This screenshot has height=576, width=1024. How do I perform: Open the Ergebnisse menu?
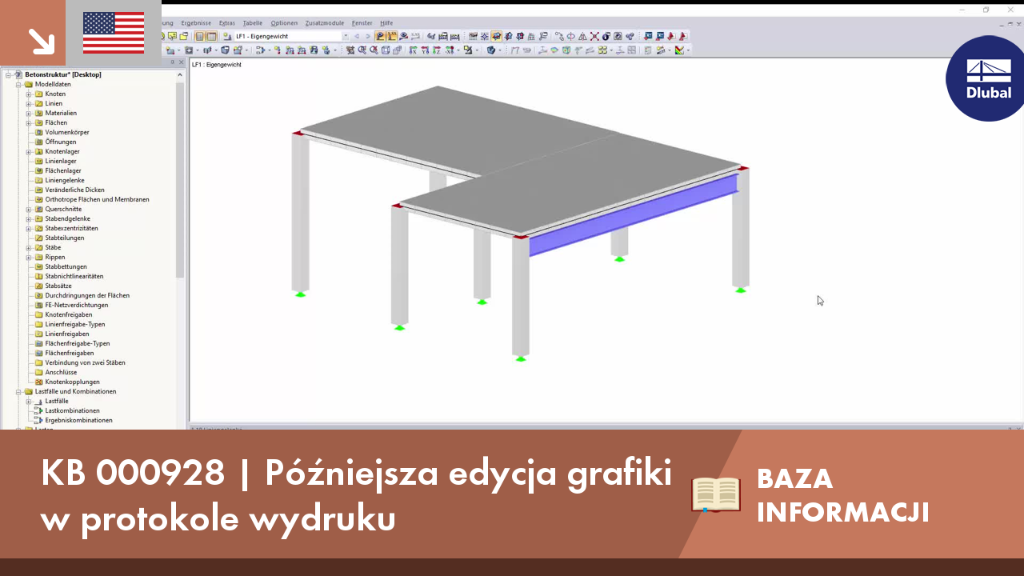click(196, 23)
